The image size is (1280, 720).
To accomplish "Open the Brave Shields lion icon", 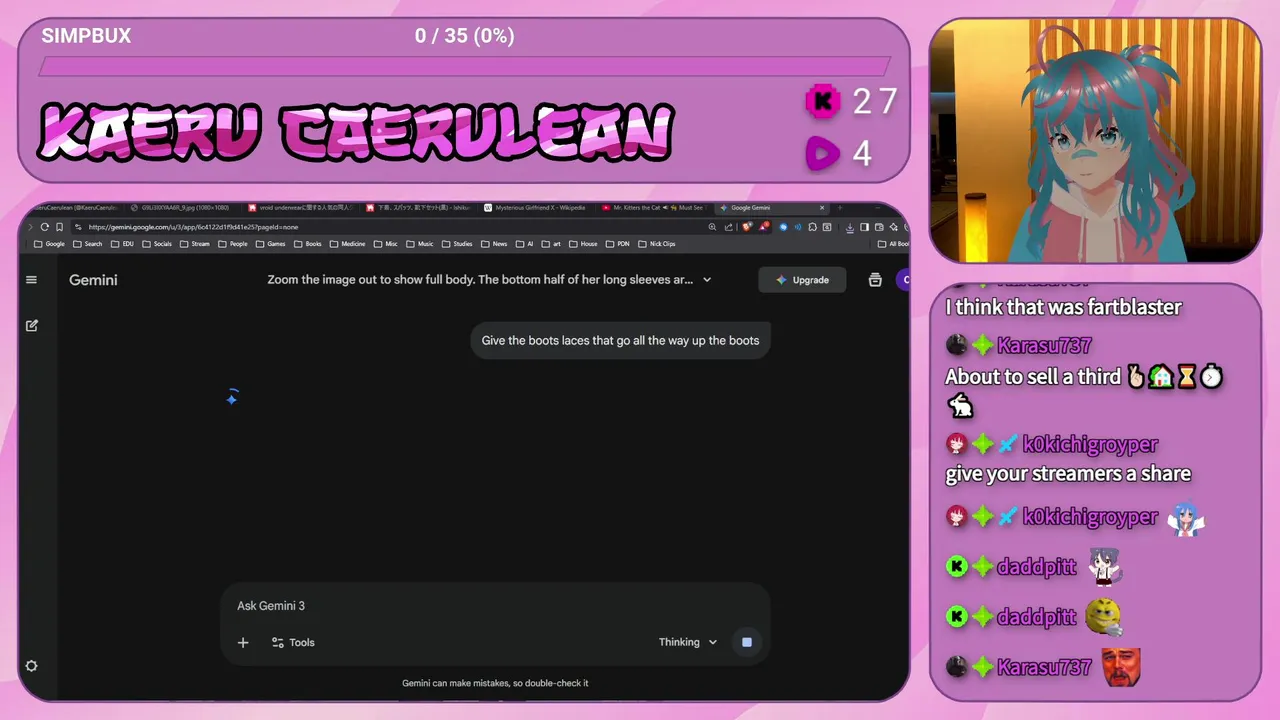I will (x=747, y=227).
